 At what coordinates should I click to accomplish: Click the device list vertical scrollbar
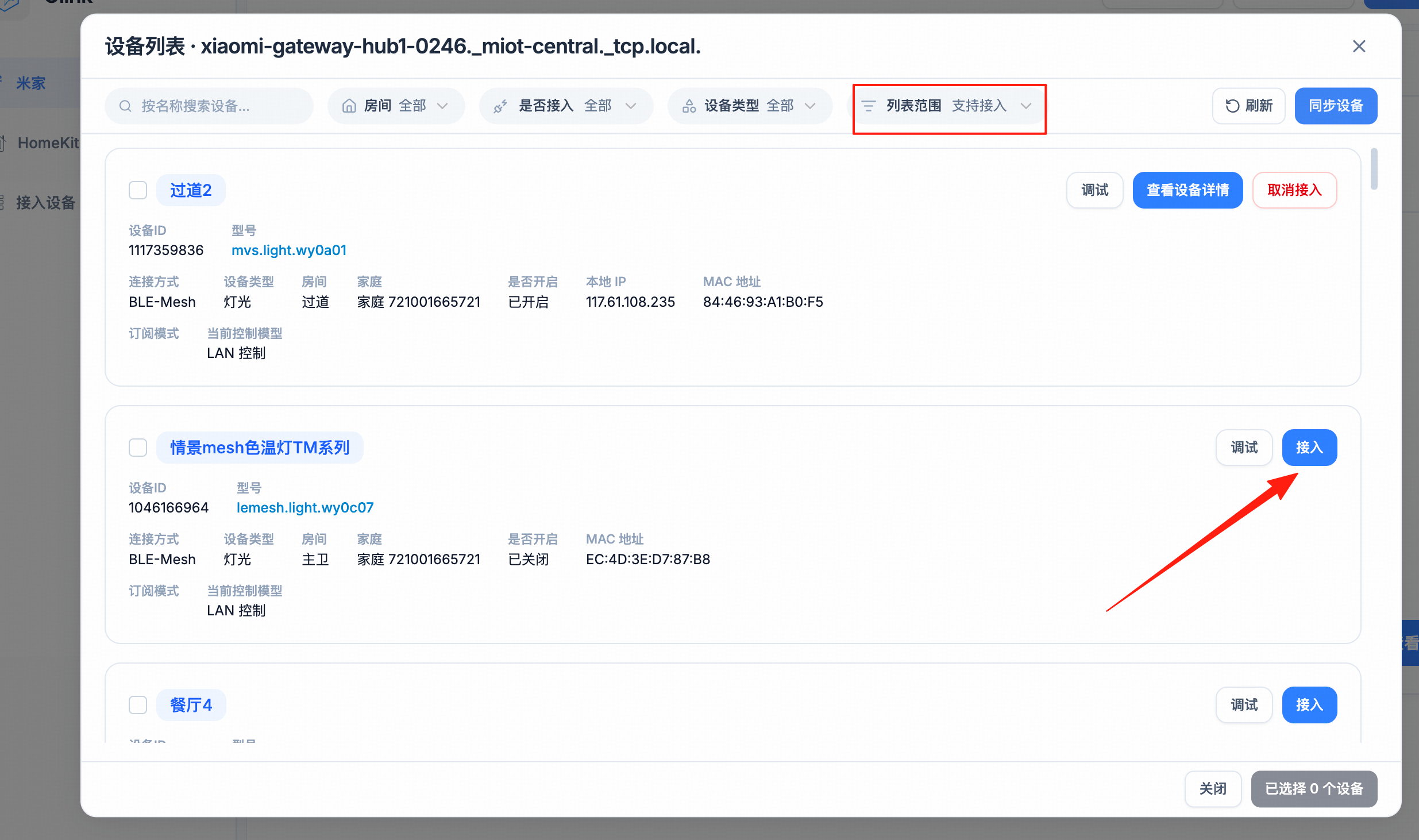1374,169
